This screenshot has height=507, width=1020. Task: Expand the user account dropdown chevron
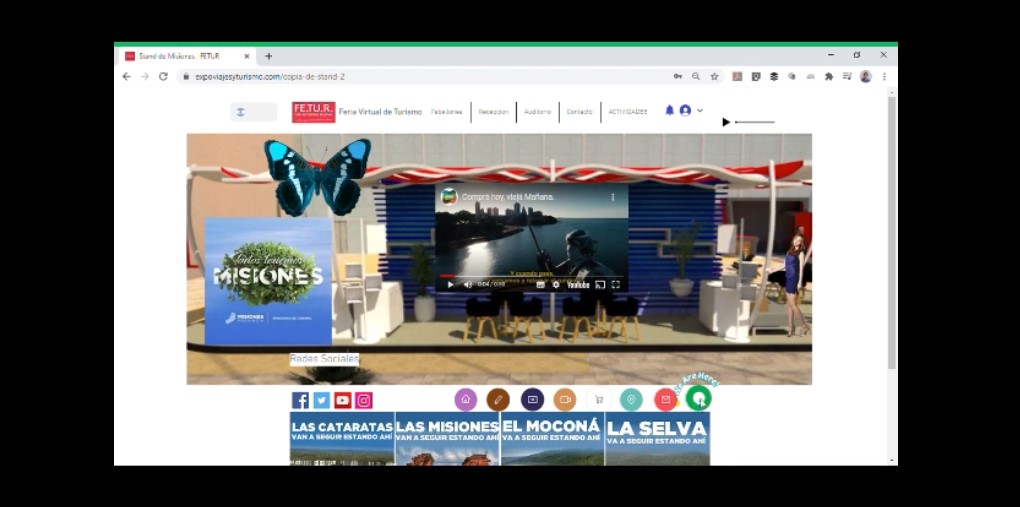point(700,111)
